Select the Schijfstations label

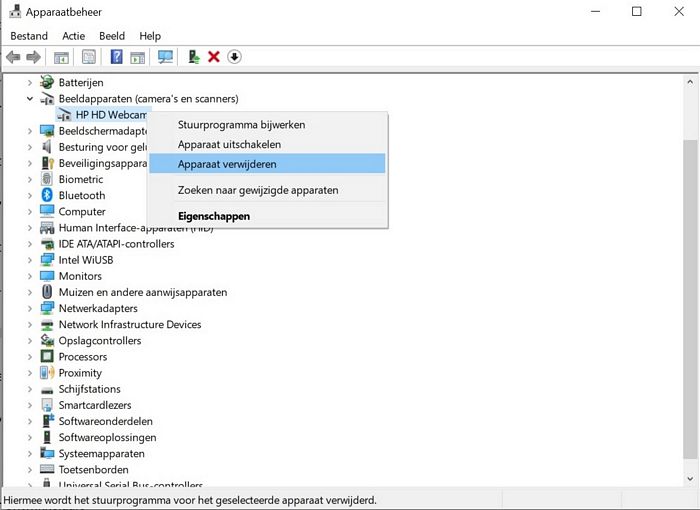(x=89, y=389)
